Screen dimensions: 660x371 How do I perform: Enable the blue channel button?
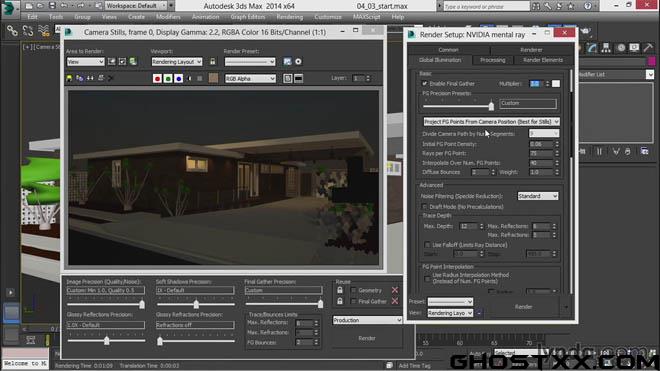click(178, 78)
